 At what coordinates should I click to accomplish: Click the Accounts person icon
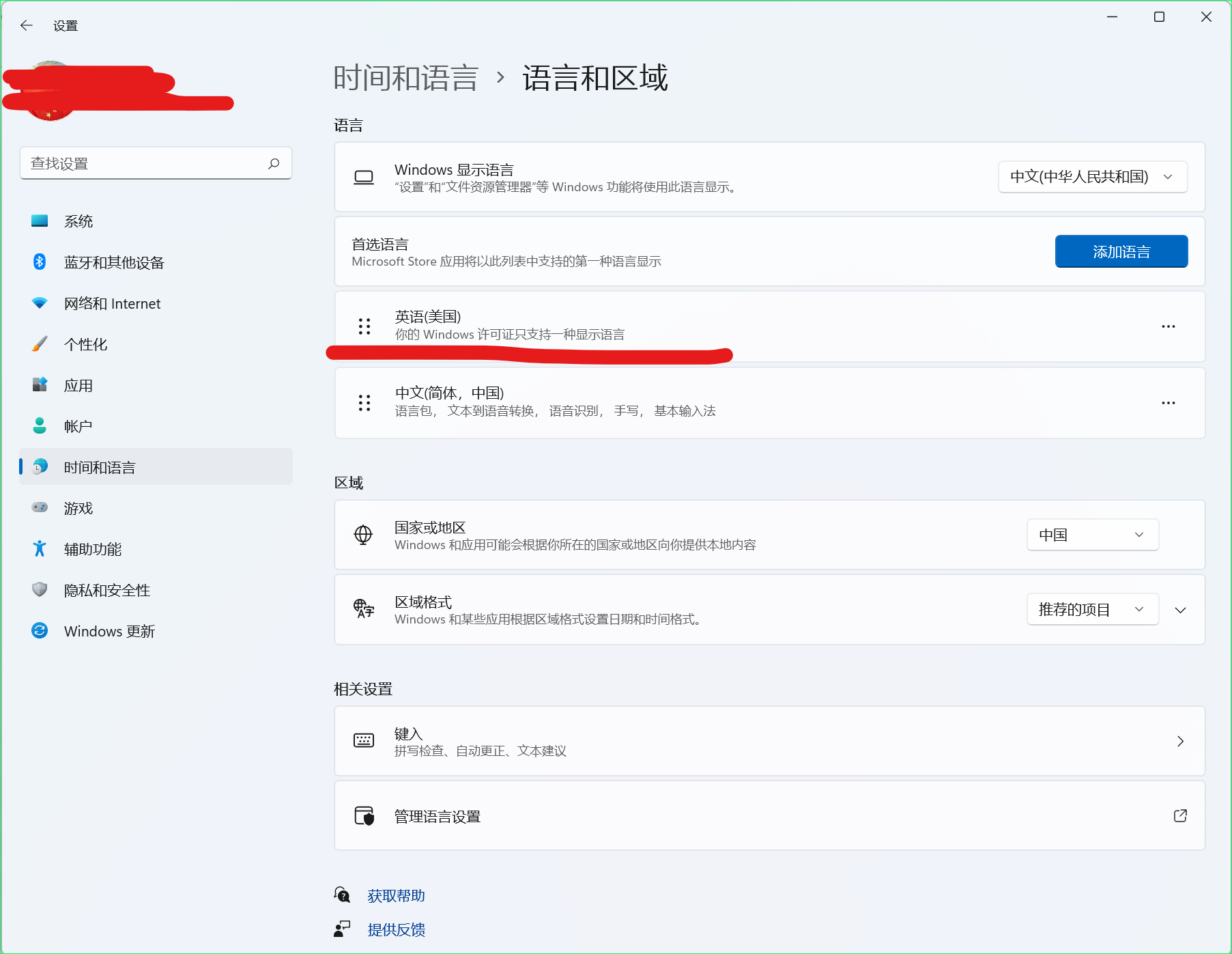(40, 425)
